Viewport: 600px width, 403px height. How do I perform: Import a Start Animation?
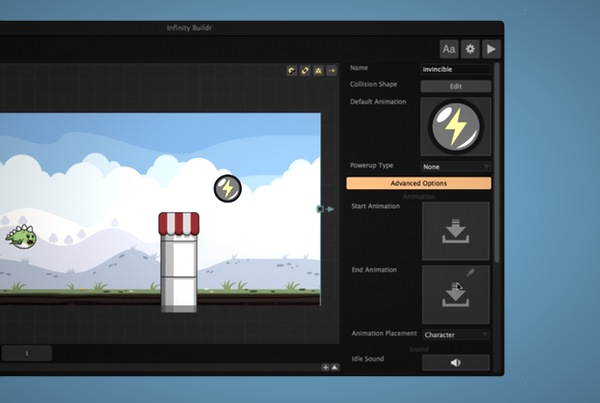(456, 231)
